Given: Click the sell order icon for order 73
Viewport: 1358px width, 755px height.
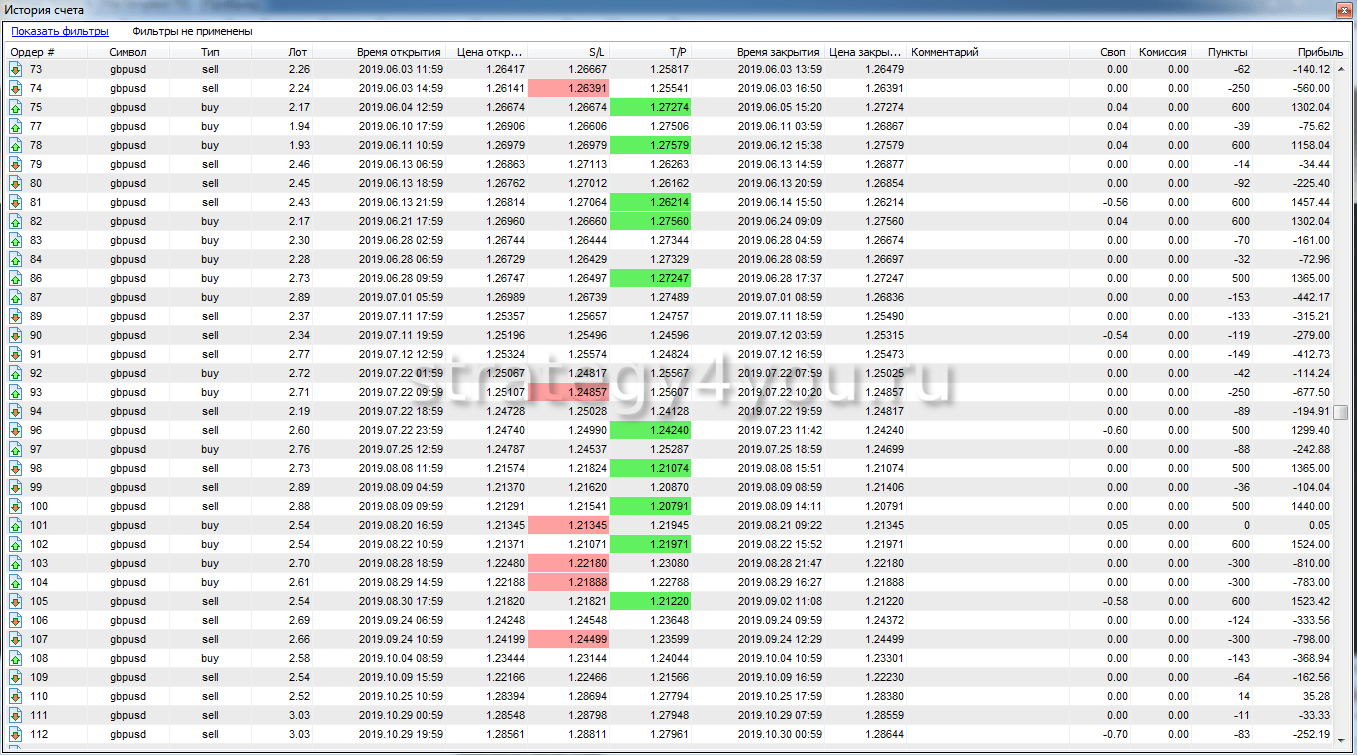Looking at the screenshot, I should 16,69.
